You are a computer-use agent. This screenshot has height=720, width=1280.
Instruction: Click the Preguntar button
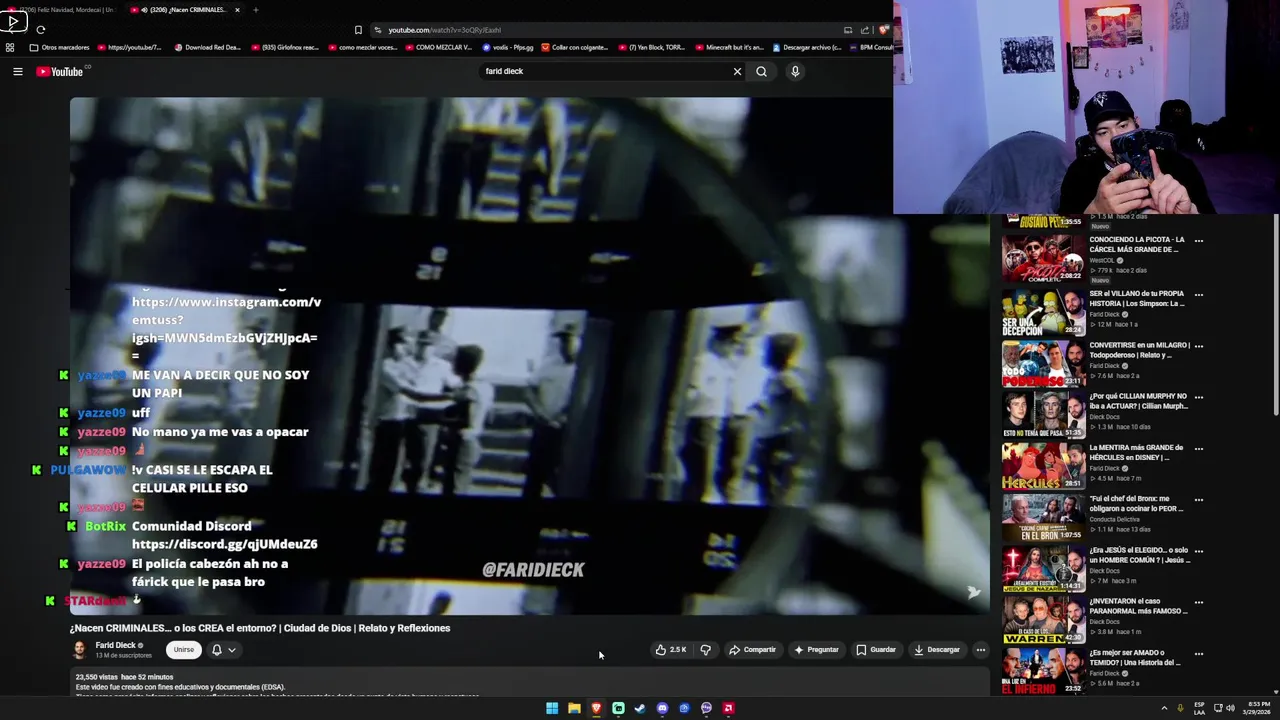[816, 650]
